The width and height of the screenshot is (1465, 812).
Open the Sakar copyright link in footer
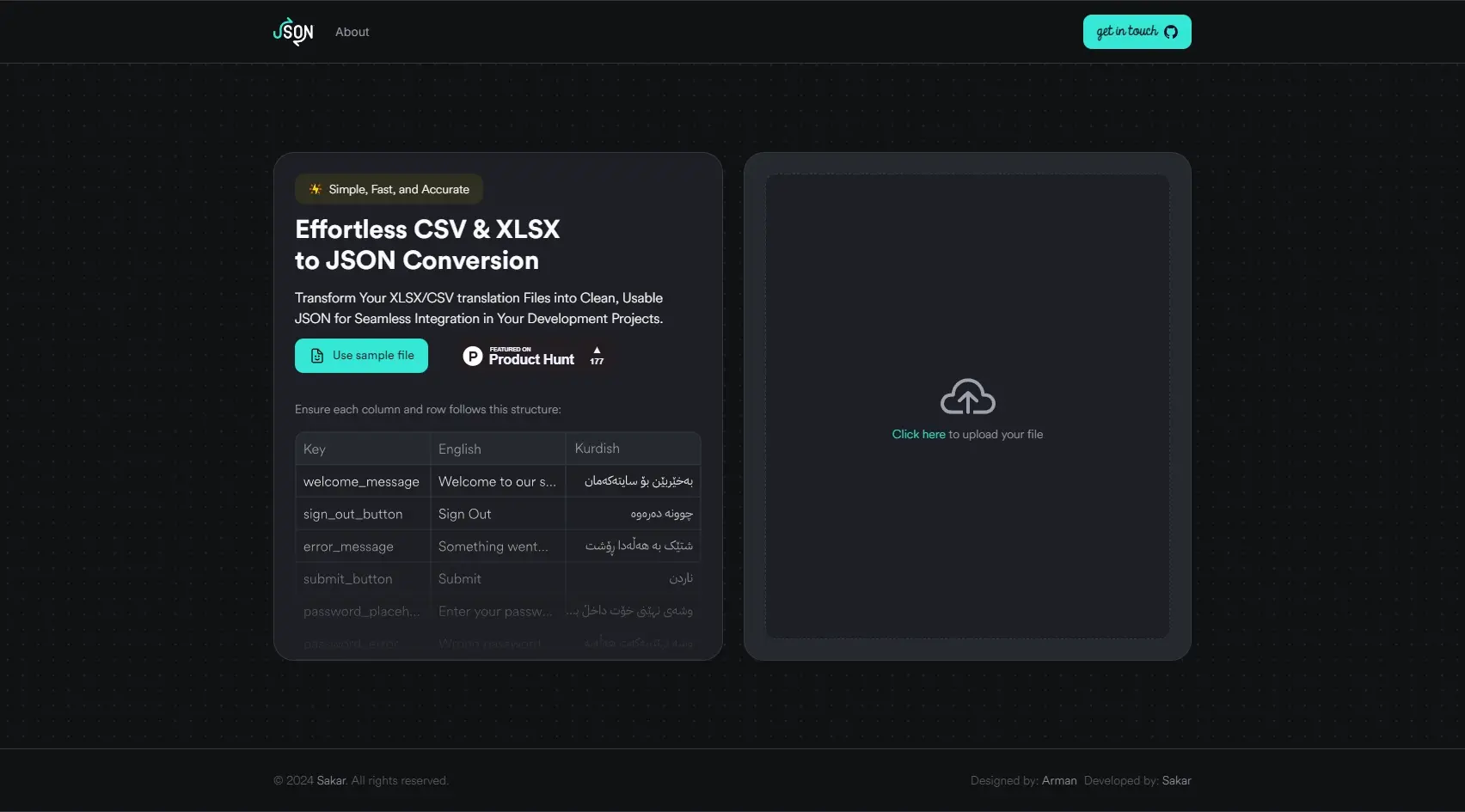(331, 781)
